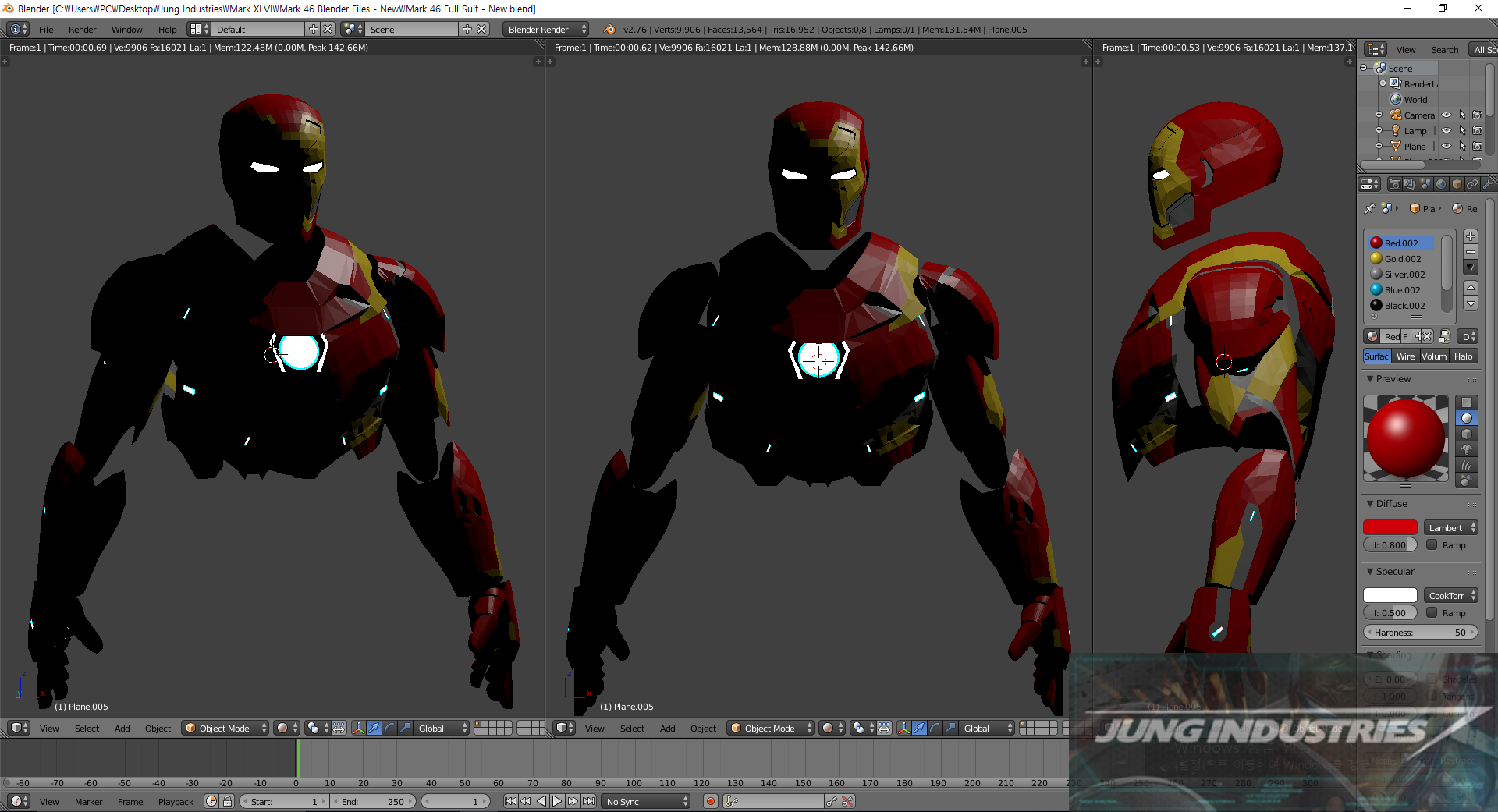Collapse the Scene tree in outliner

pos(1364,68)
